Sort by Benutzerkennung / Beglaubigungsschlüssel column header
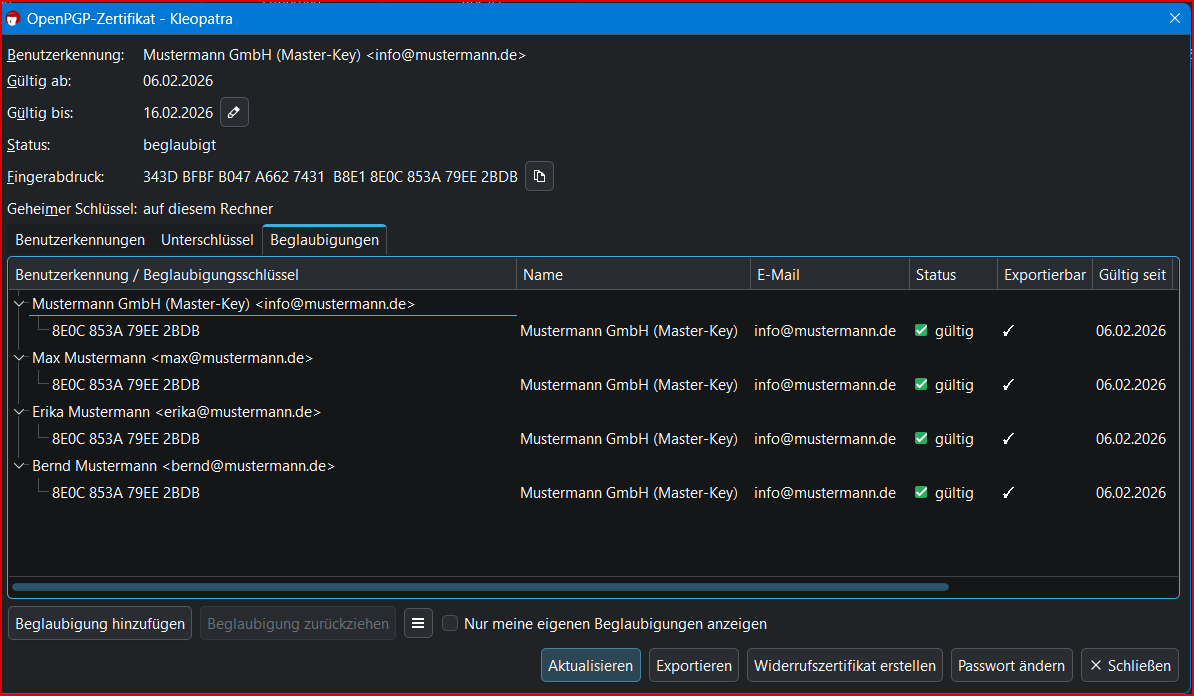The width and height of the screenshot is (1194, 696). coord(262,275)
